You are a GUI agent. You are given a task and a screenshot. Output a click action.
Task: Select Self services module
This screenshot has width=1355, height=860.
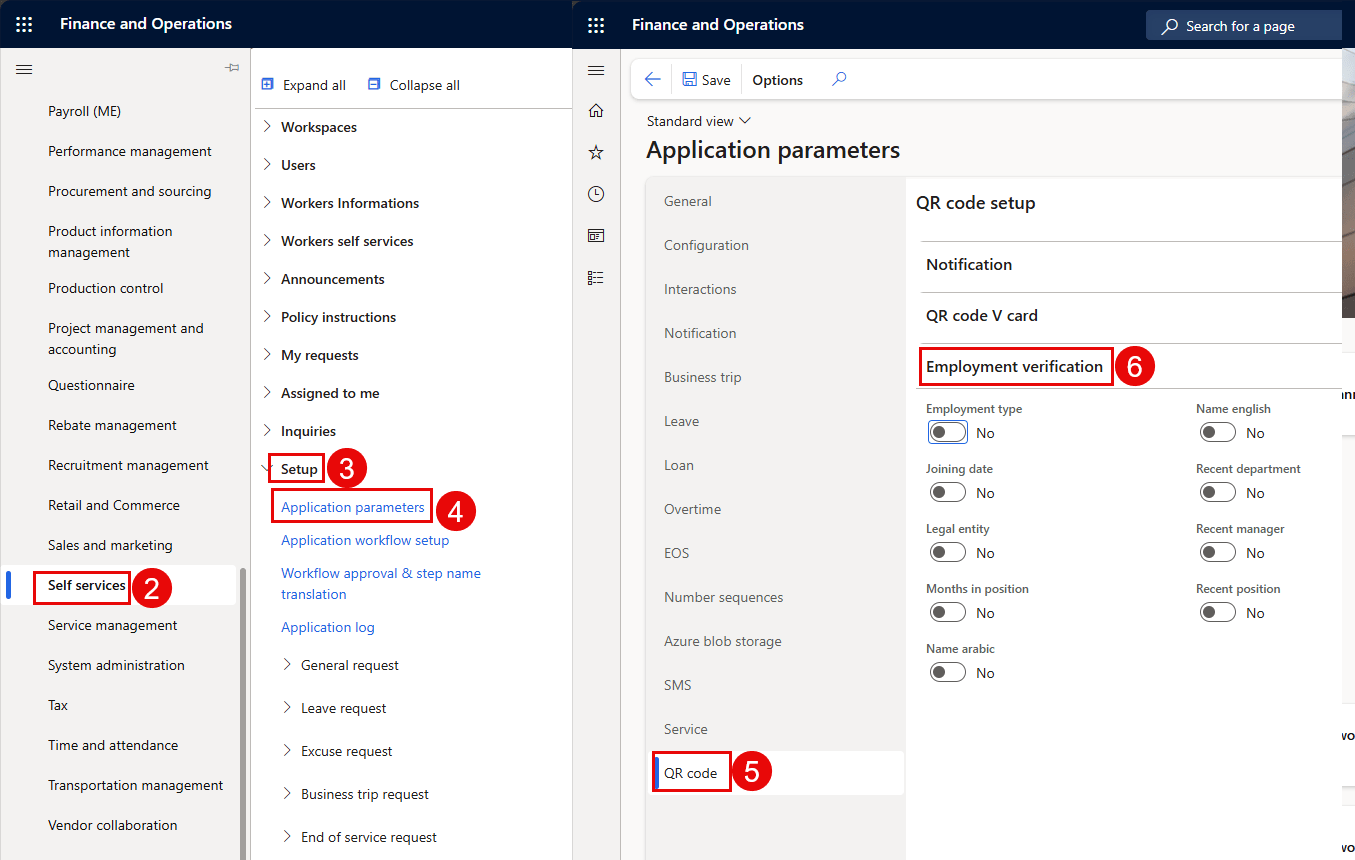click(87, 585)
